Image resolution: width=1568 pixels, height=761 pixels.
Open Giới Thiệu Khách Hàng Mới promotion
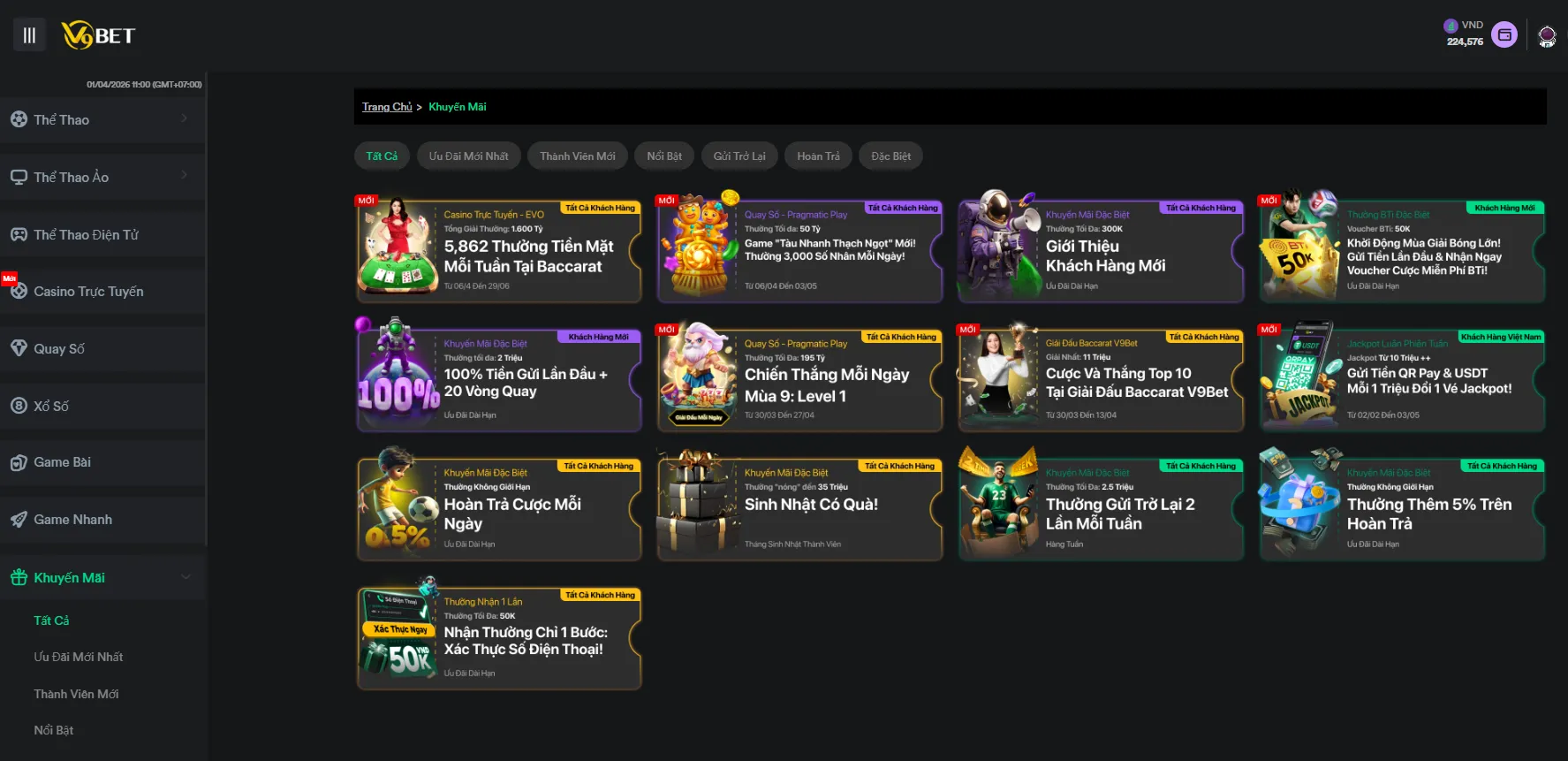point(1101,251)
